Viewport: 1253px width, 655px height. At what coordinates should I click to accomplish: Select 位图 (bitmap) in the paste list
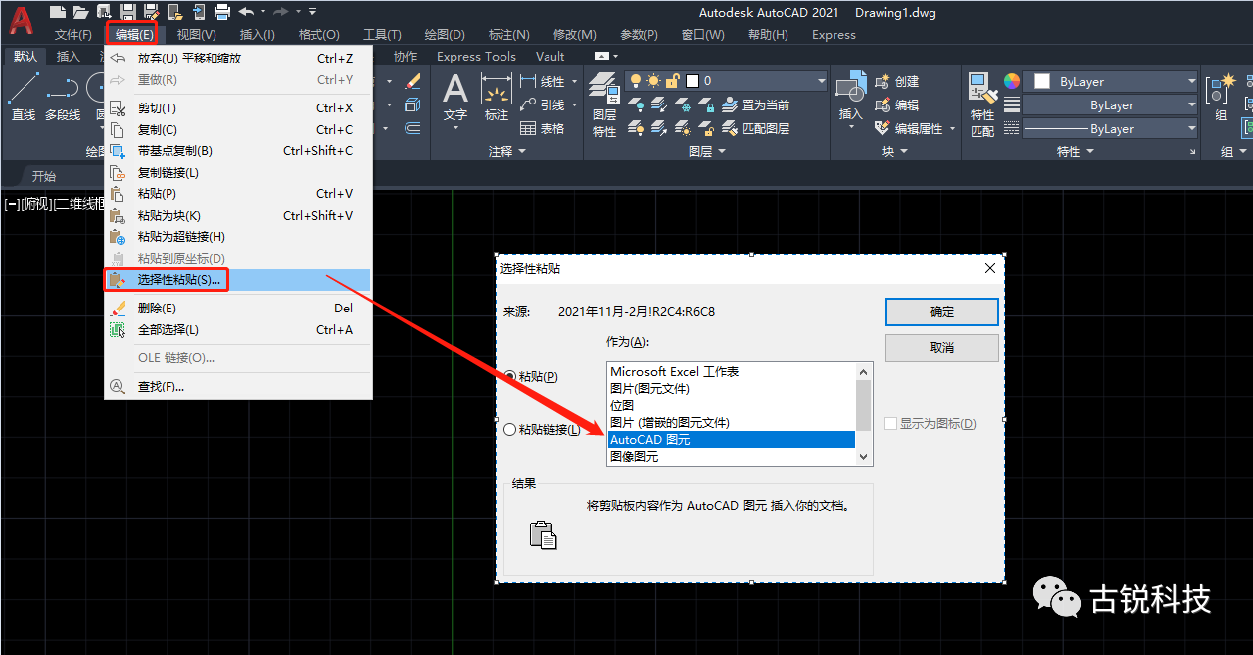click(x=731, y=406)
